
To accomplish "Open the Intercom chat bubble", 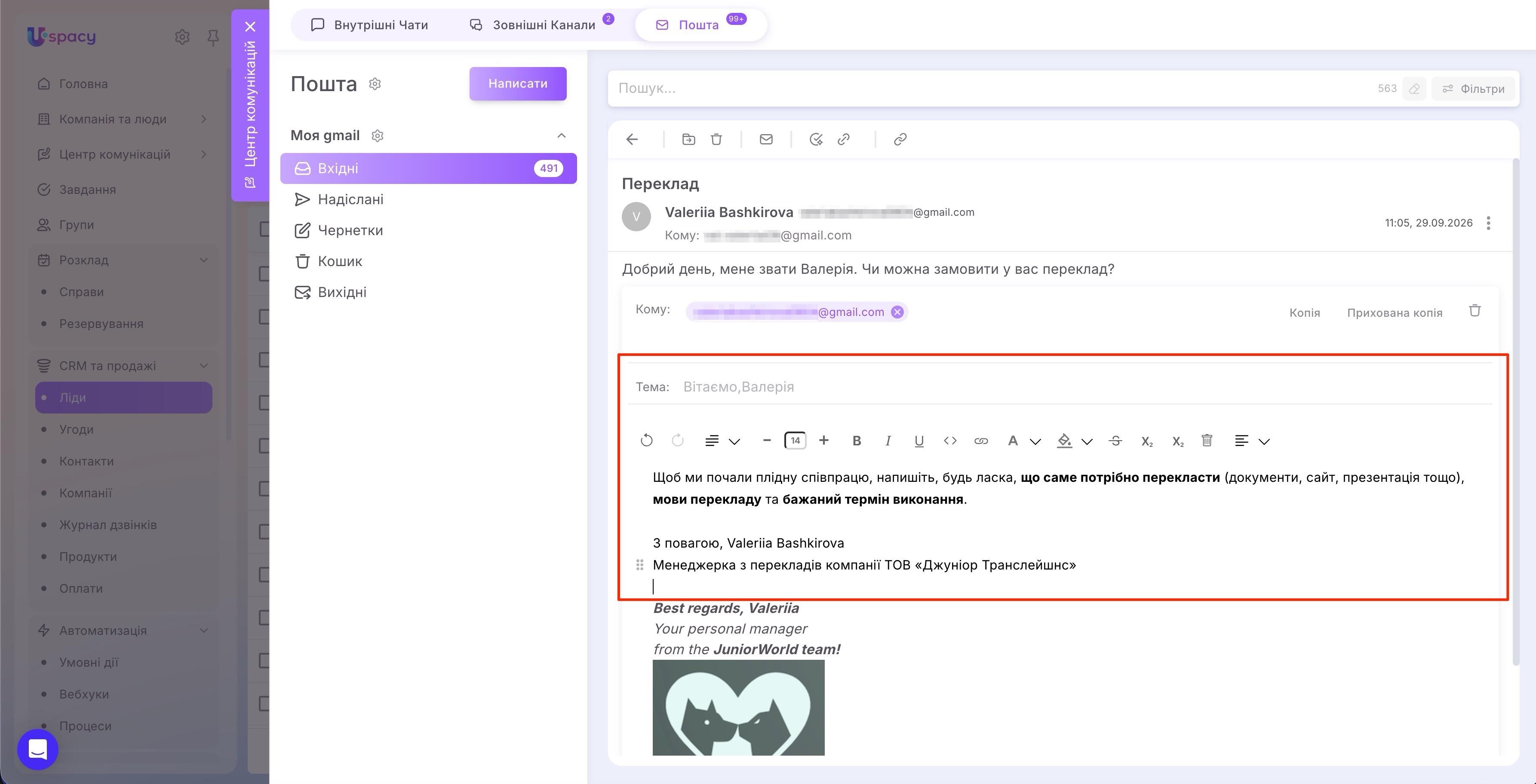I will click(x=37, y=749).
